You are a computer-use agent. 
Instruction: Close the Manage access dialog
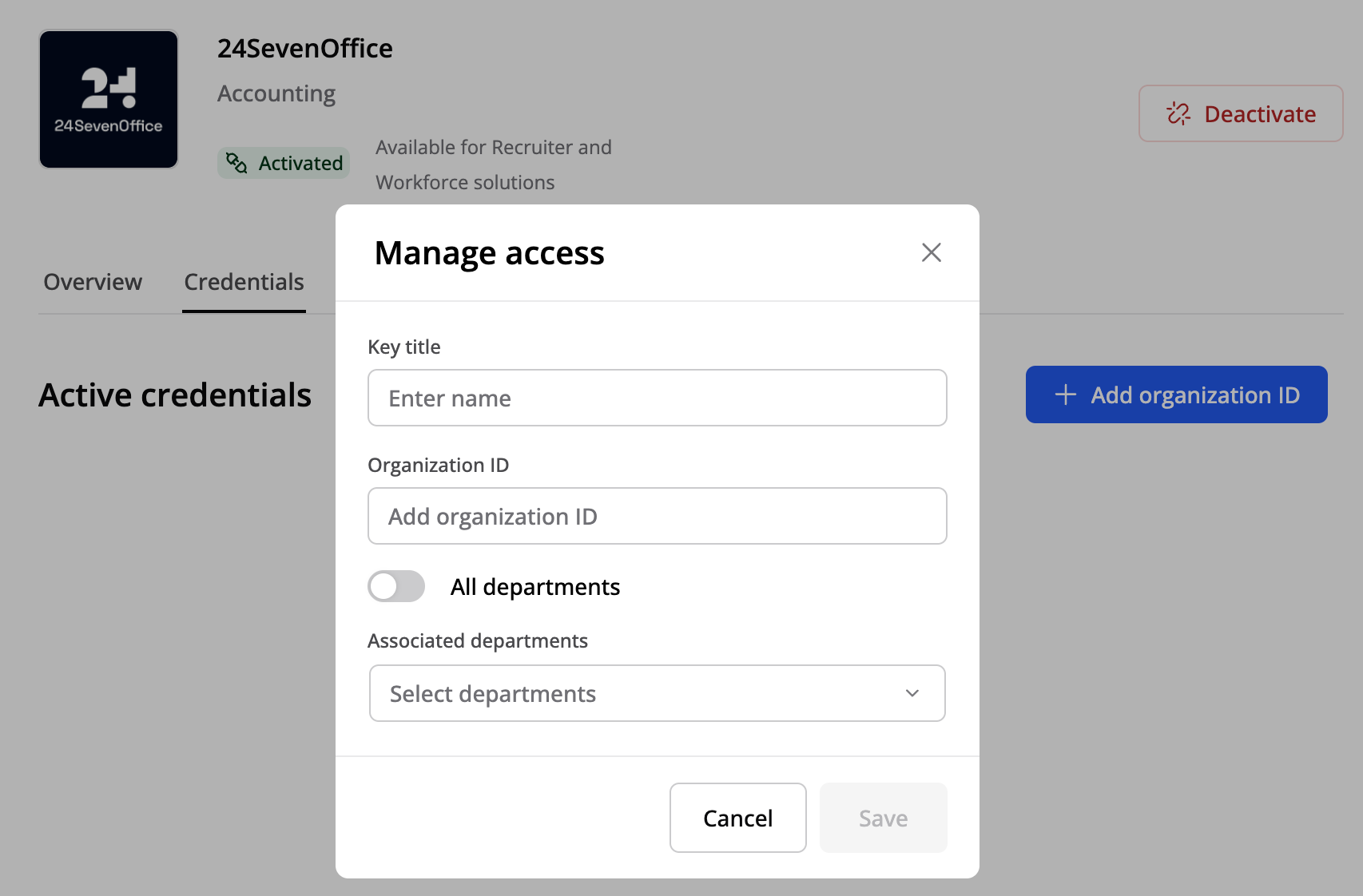pyautogui.click(x=931, y=252)
